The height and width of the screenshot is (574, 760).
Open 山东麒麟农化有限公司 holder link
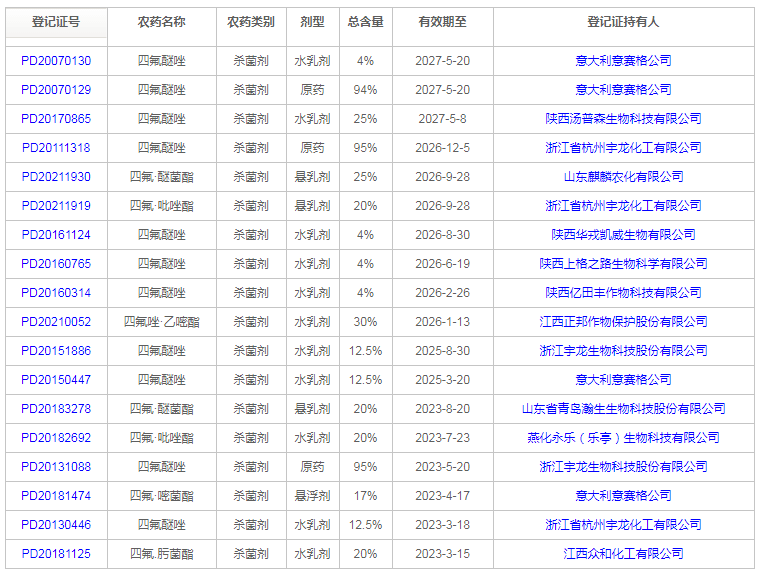pyautogui.click(x=623, y=177)
